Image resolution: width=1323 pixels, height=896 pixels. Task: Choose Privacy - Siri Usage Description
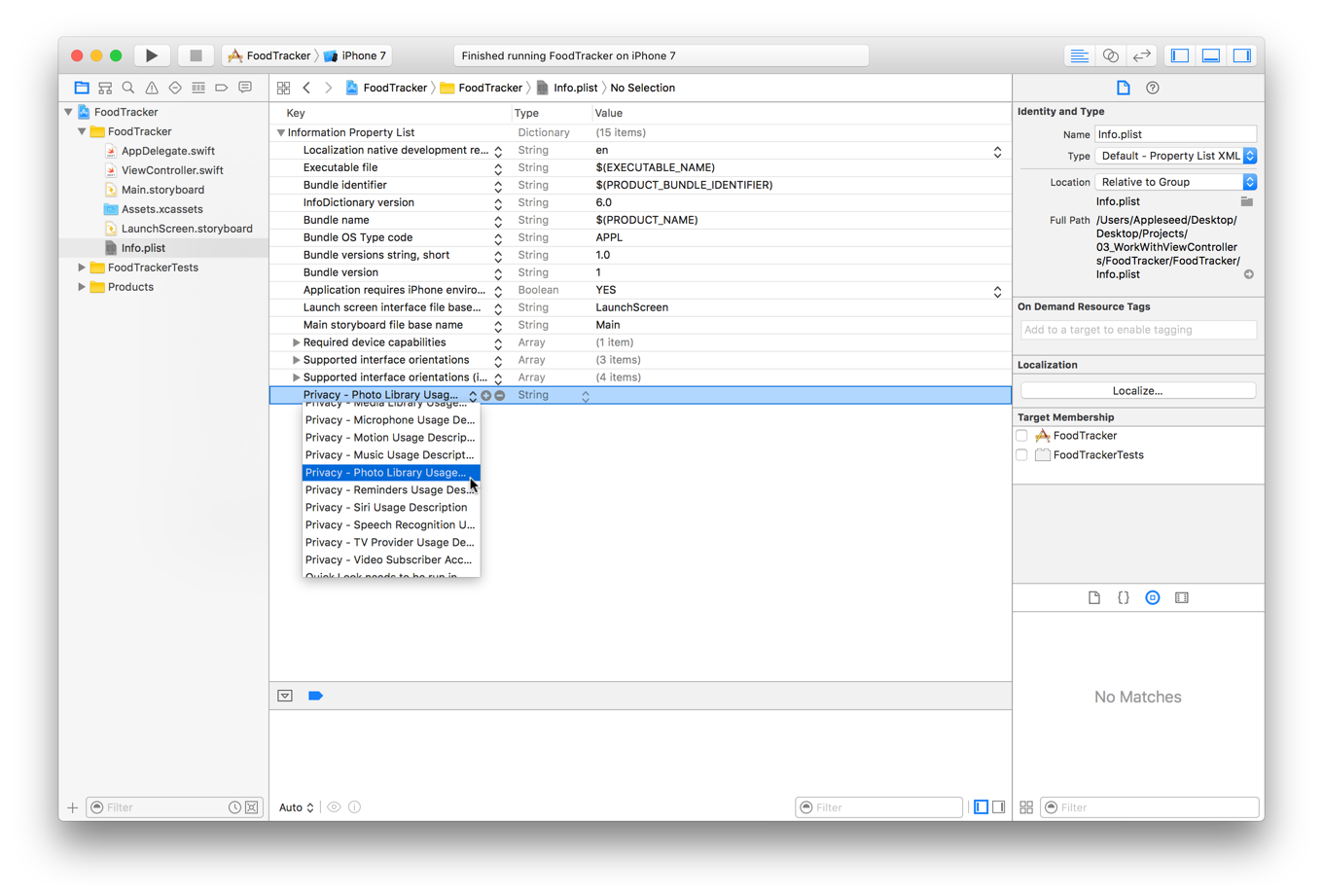[x=391, y=508]
